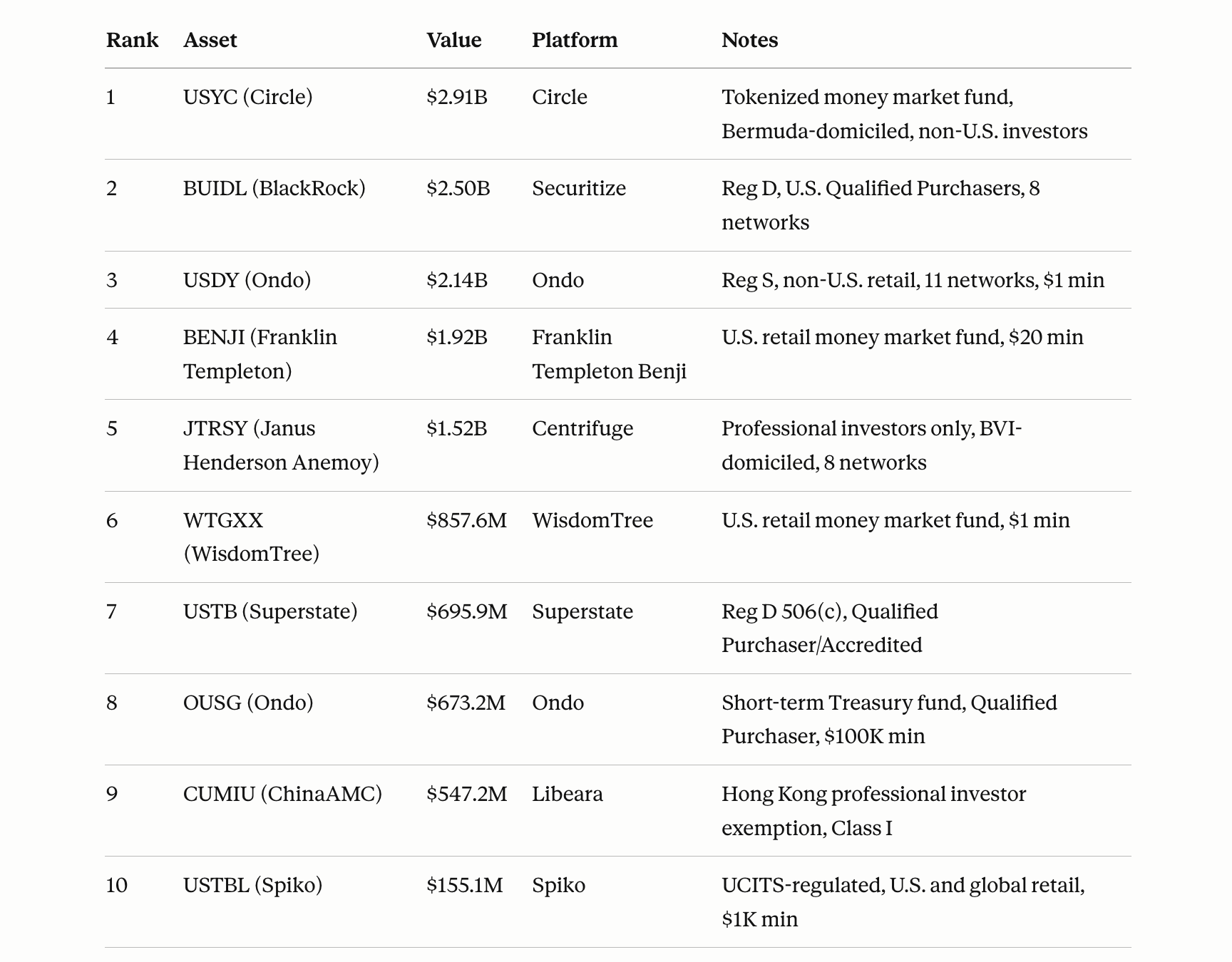This screenshot has width=1232, height=962.
Task: Click the Libeara platform cell
Action: (567, 794)
